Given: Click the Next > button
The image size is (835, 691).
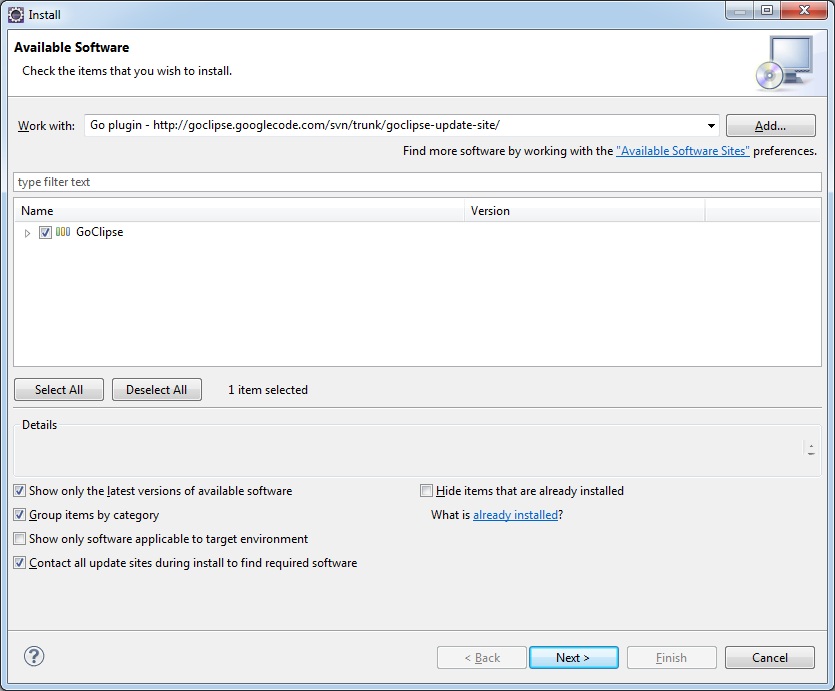Looking at the screenshot, I should click(x=574, y=657).
